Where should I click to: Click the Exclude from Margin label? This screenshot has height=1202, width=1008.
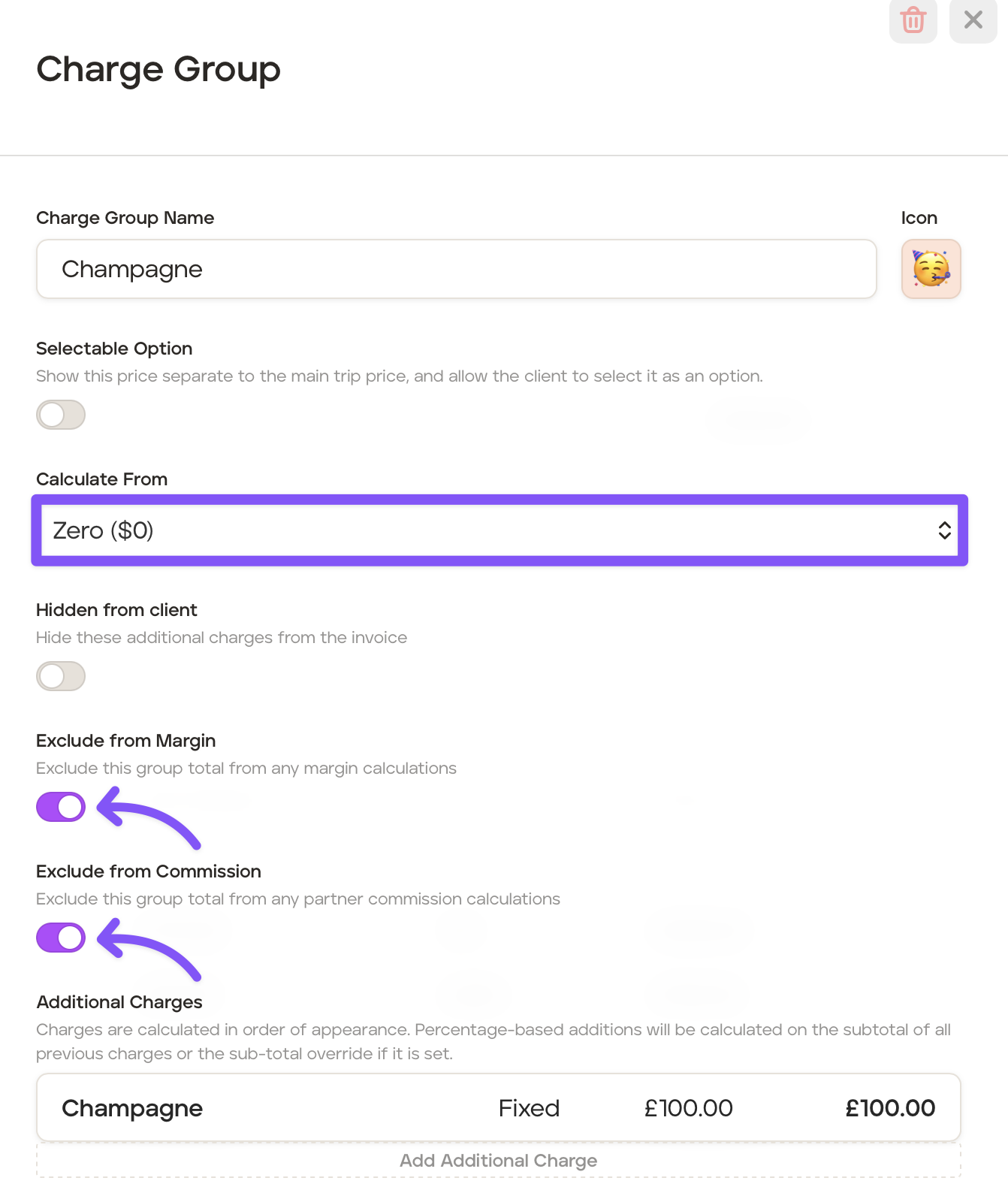(125, 741)
